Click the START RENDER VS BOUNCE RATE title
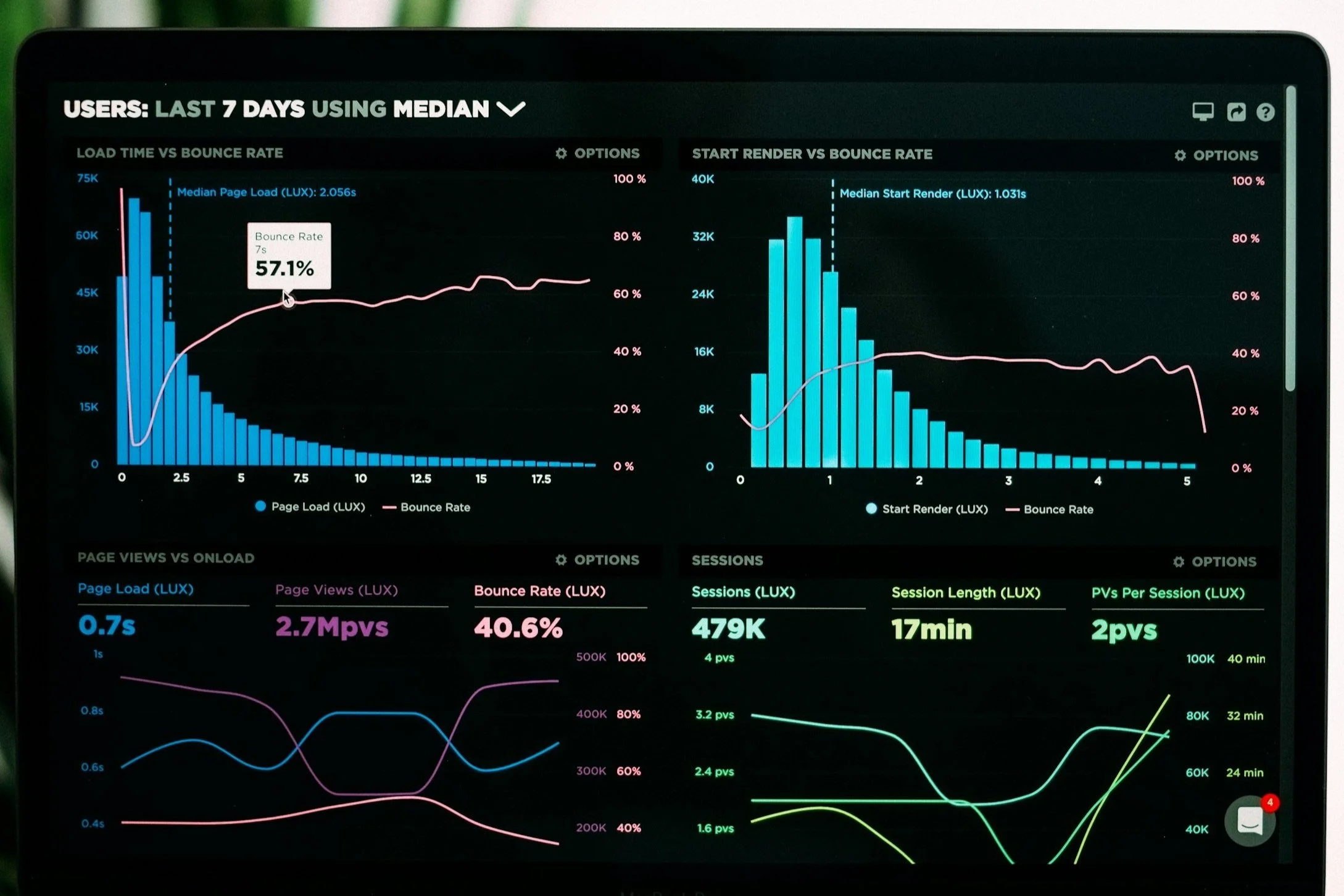Viewport: 1344px width, 896px height. 812,154
